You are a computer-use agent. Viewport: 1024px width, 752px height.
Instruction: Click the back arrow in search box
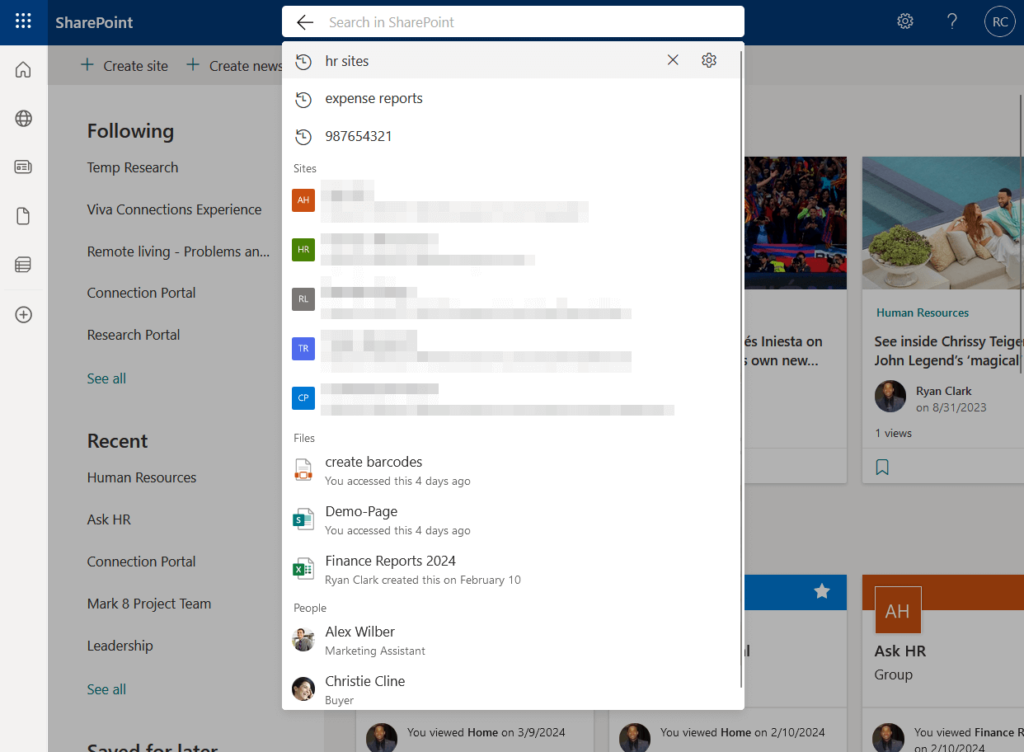[305, 22]
